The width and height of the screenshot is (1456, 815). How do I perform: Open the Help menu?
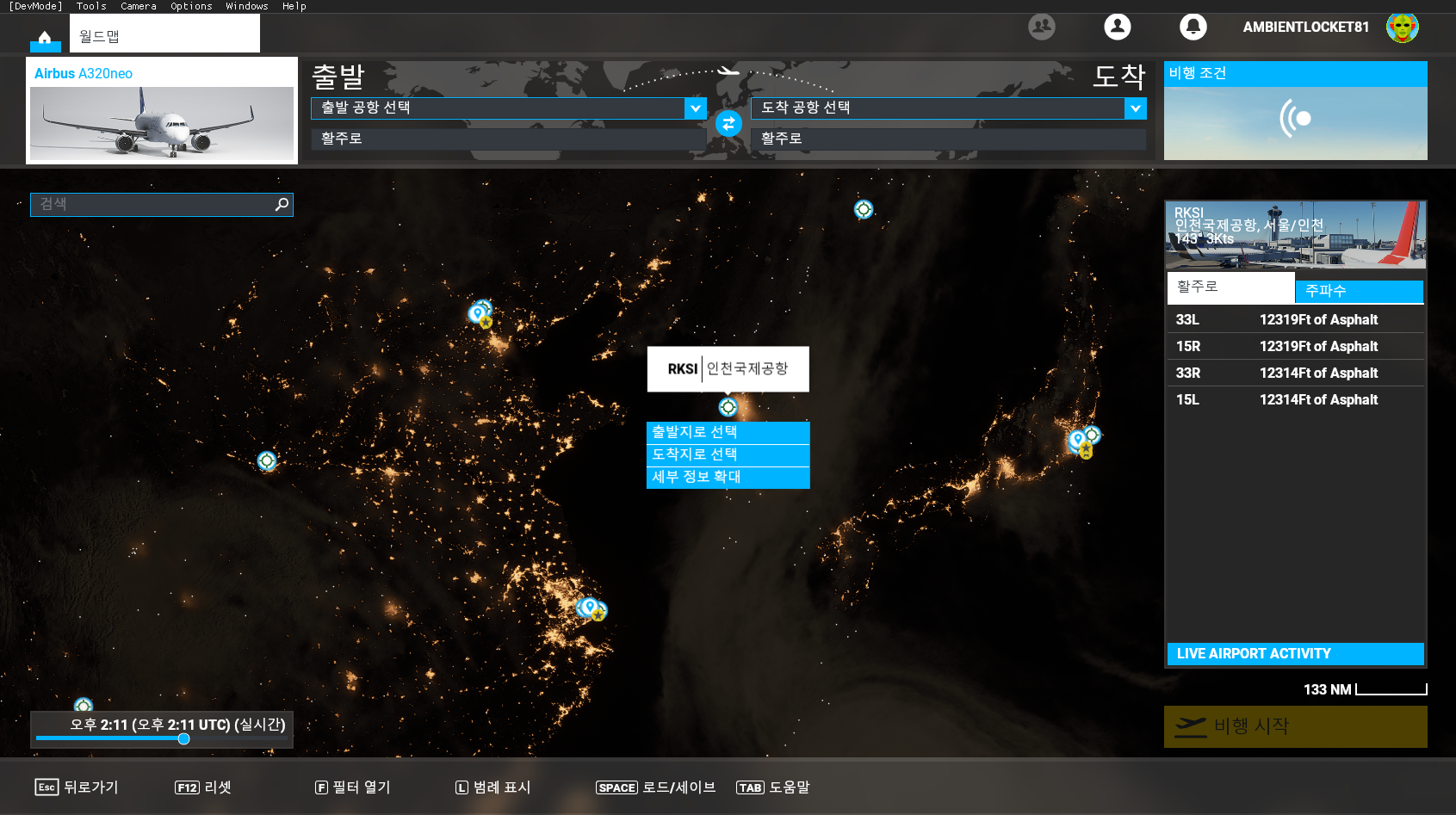click(294, 6)
